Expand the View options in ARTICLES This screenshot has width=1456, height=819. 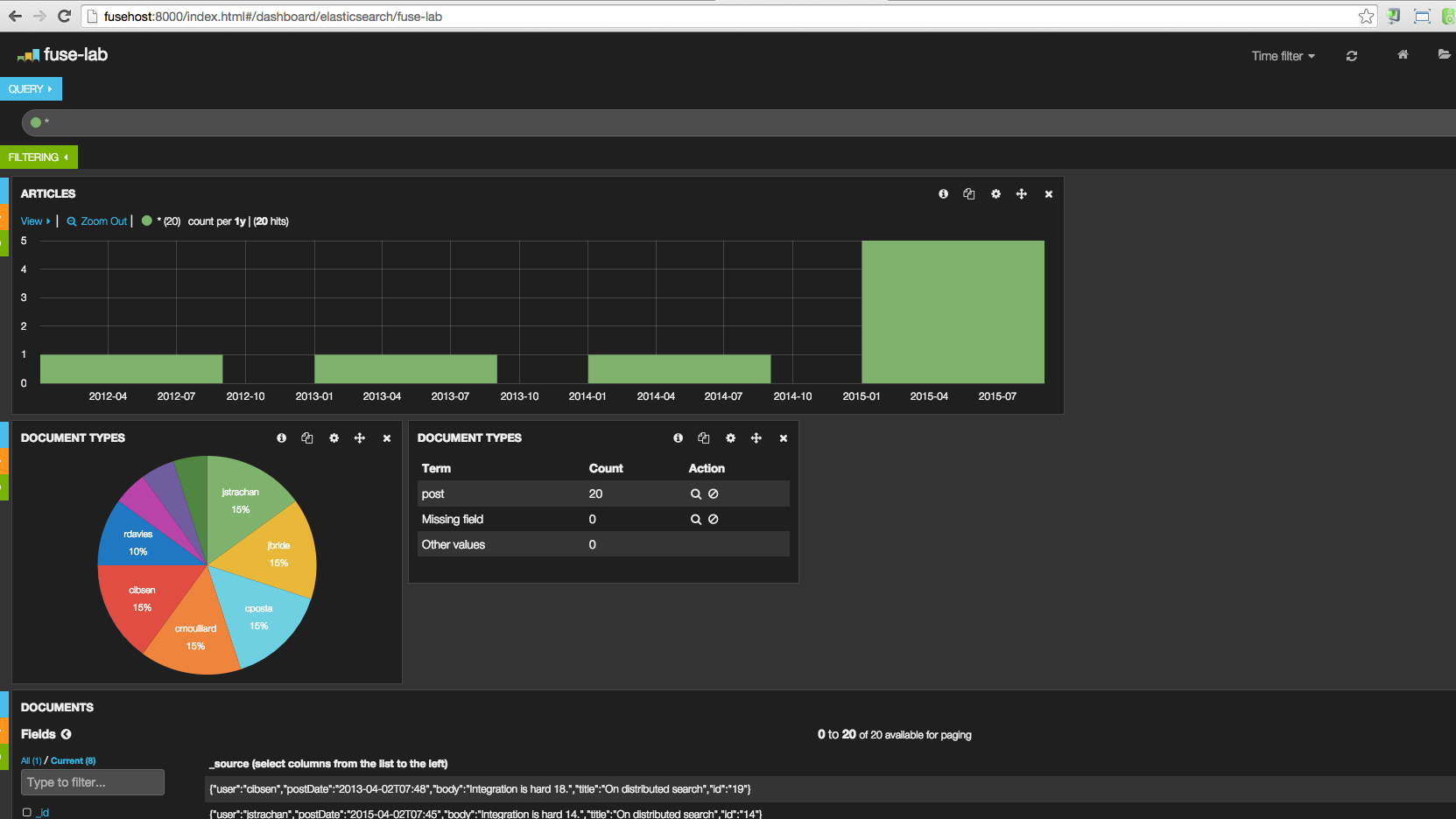point(35,221)
